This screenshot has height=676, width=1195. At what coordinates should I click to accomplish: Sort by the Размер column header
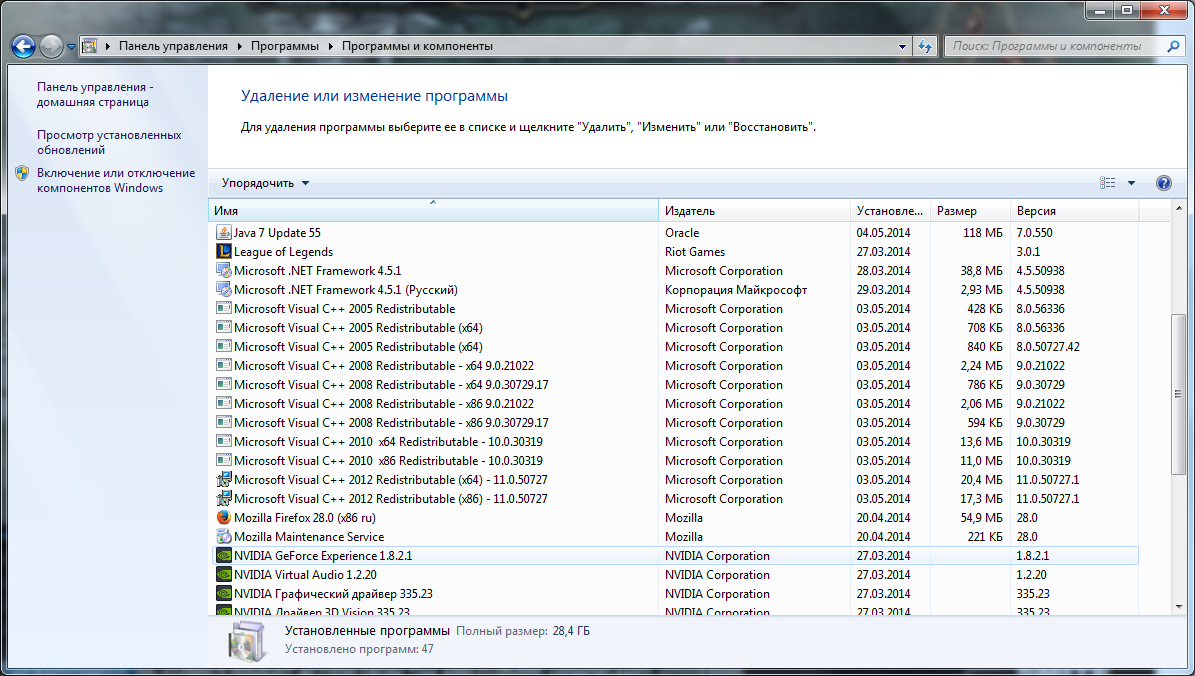[970, 210]
